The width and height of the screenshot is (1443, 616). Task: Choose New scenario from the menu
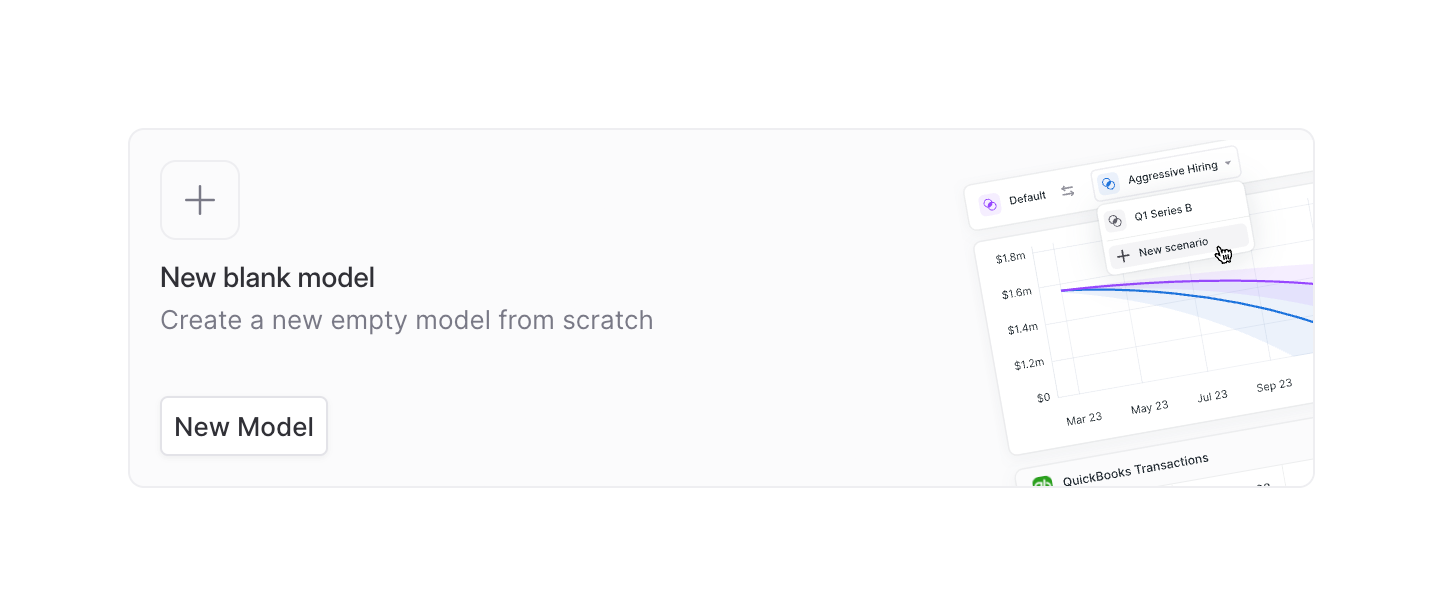(1172, 246)
